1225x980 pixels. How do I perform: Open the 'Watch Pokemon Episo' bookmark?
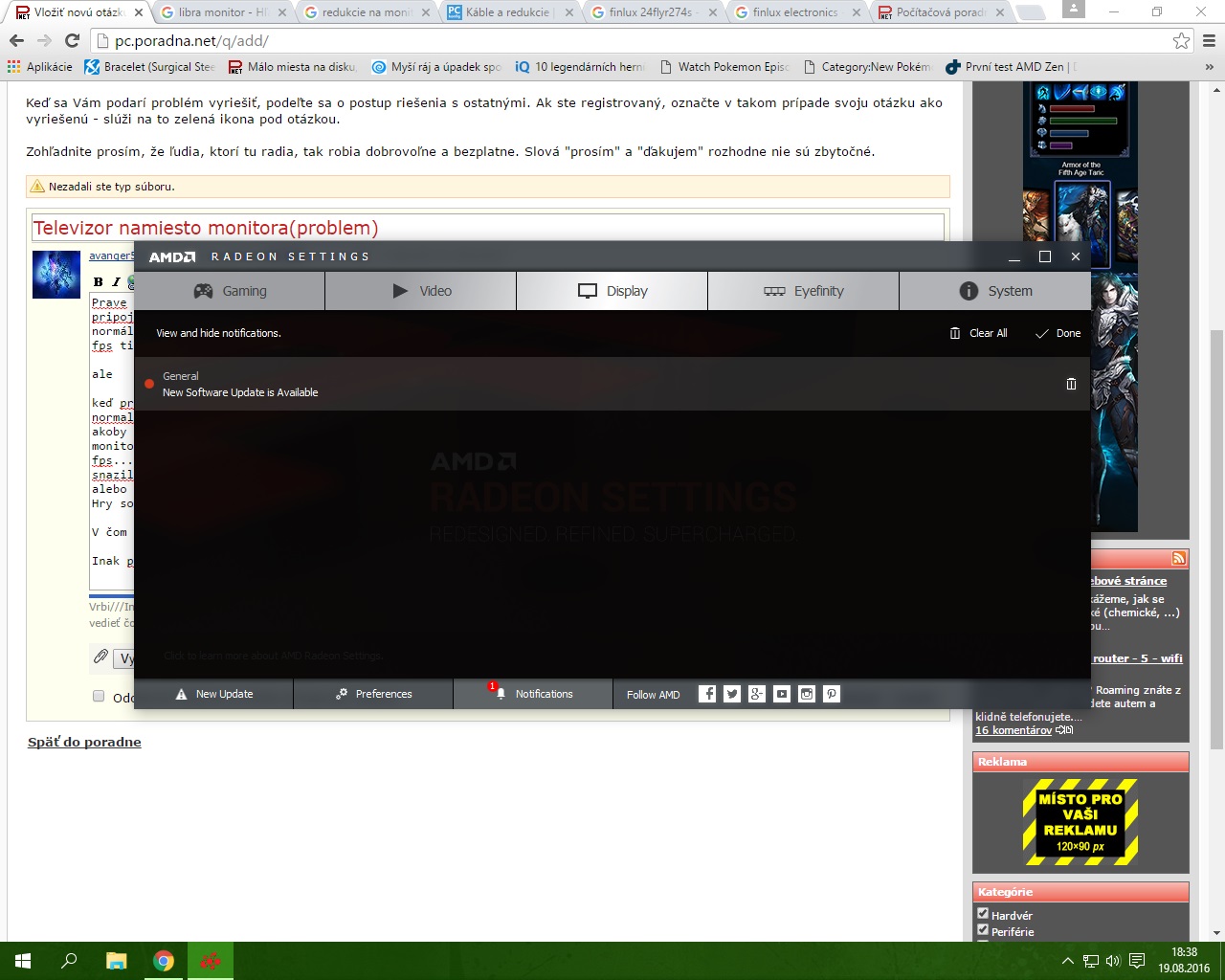[724, 67]
